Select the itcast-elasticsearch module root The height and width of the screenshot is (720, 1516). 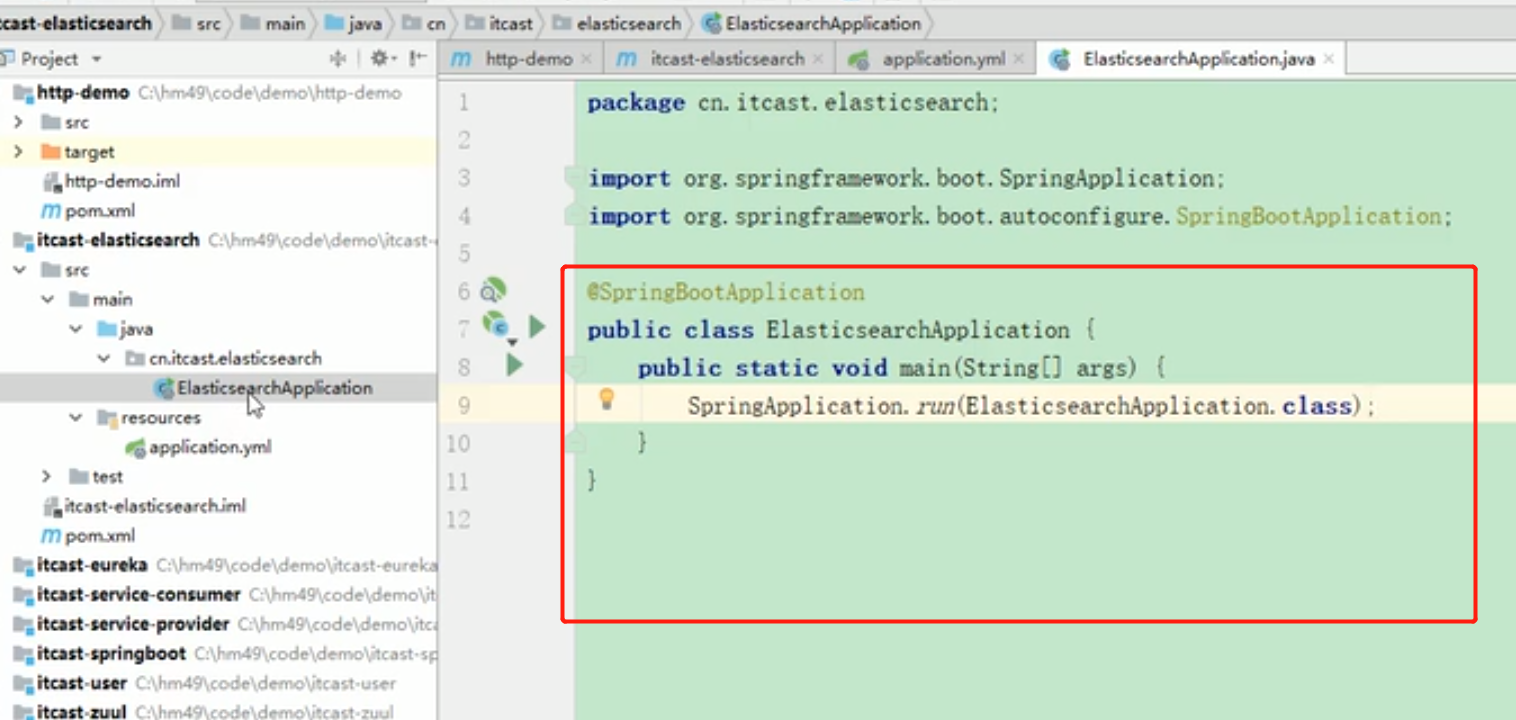click(x=118, y=240)
